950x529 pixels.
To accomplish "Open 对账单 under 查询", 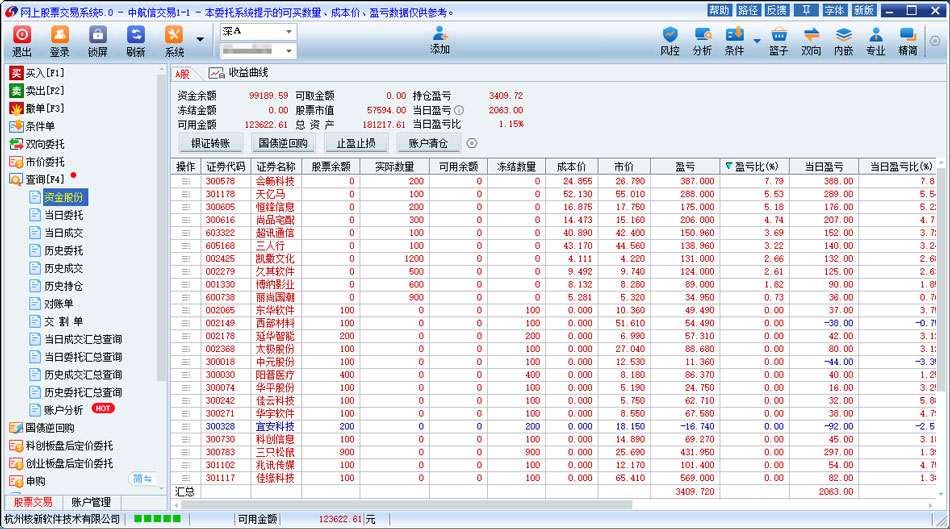I will [x=51, y=304].
